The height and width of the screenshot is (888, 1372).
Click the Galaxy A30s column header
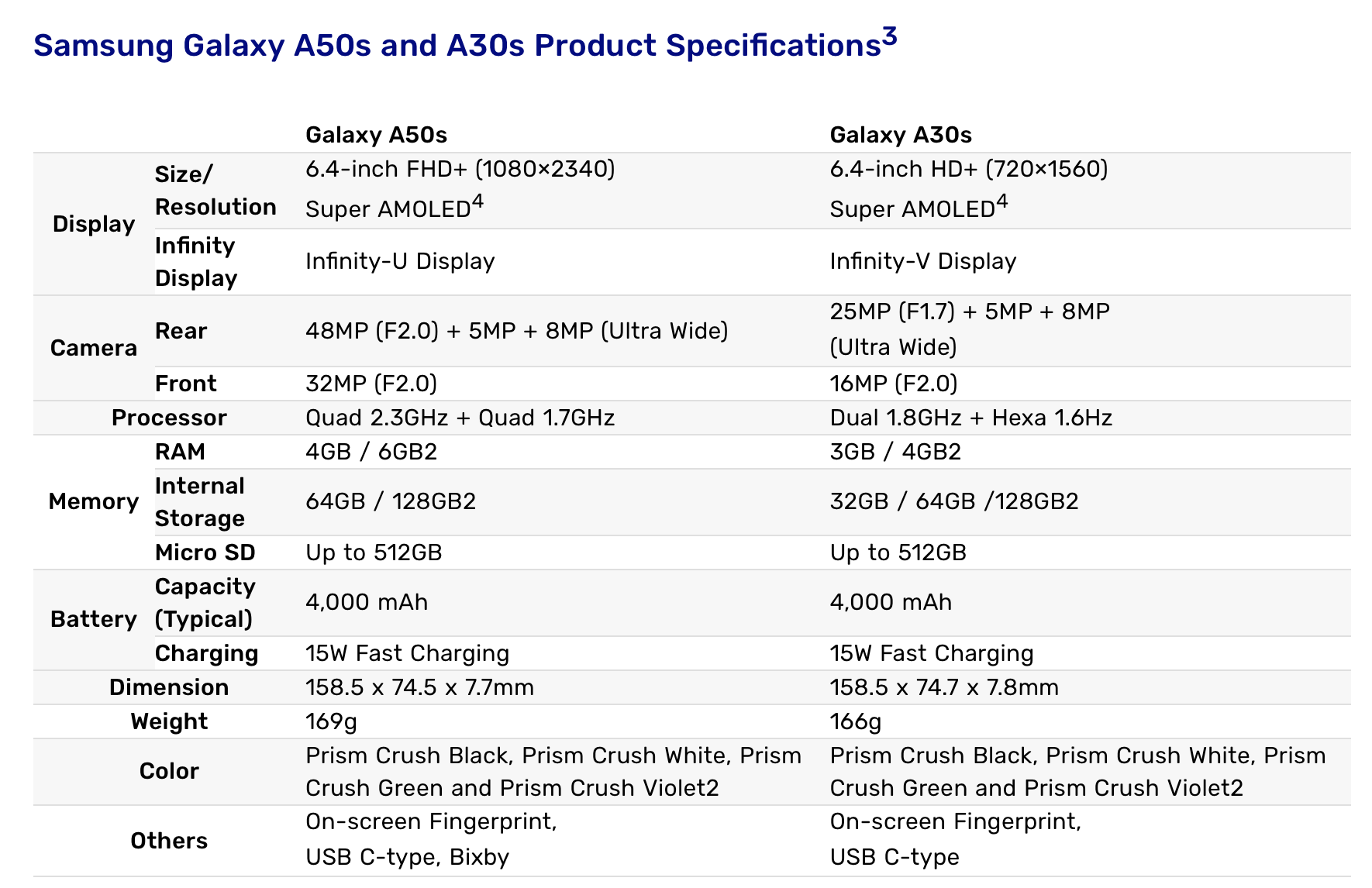pos(901,135)
